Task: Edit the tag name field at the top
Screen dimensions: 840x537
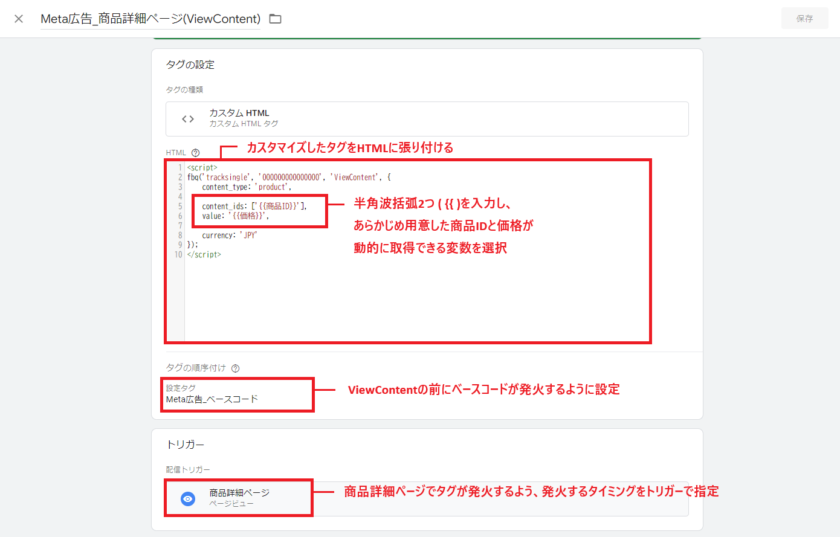Action: tap(150, 19)
